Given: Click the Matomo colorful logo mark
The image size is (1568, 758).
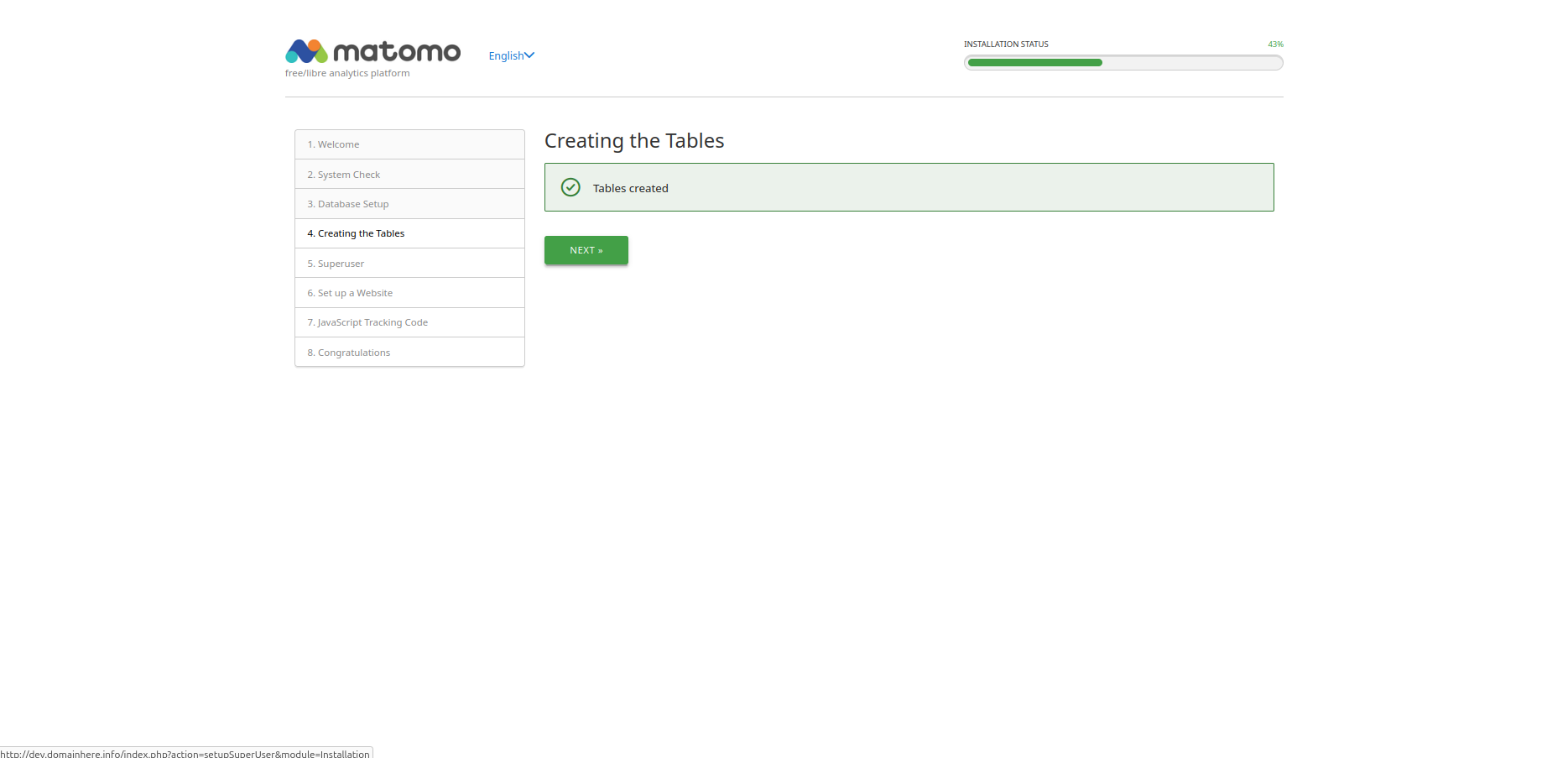Looking at the screenshot, I should tap(306, 51).
